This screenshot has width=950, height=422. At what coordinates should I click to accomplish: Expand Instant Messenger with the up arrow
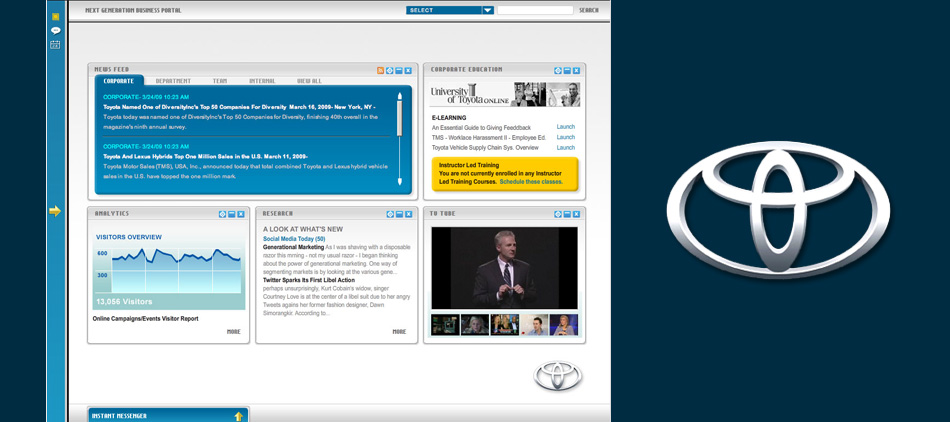click(x=238, y=416)
